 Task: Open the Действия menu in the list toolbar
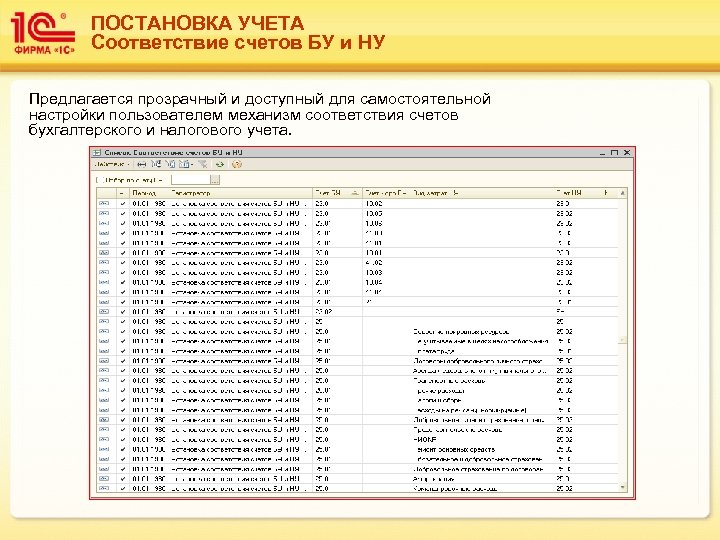click(112, 164)
